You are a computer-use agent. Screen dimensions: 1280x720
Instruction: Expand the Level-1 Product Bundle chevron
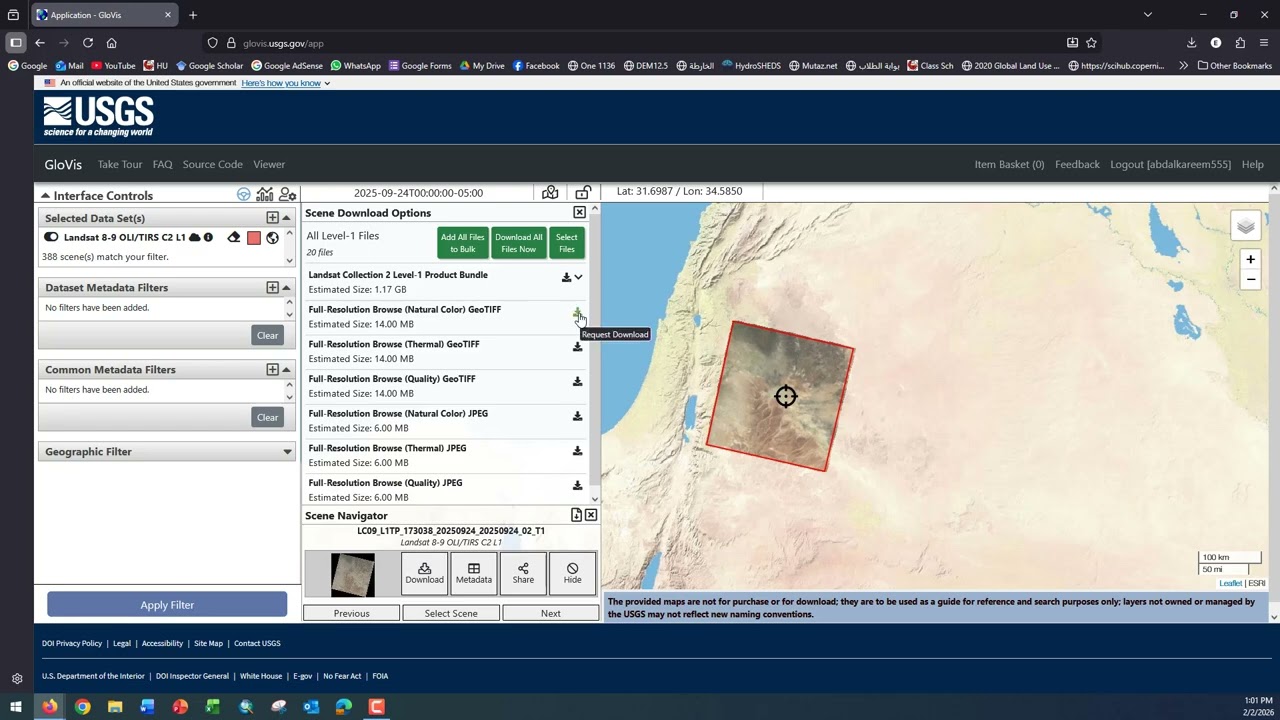point(578,277)
